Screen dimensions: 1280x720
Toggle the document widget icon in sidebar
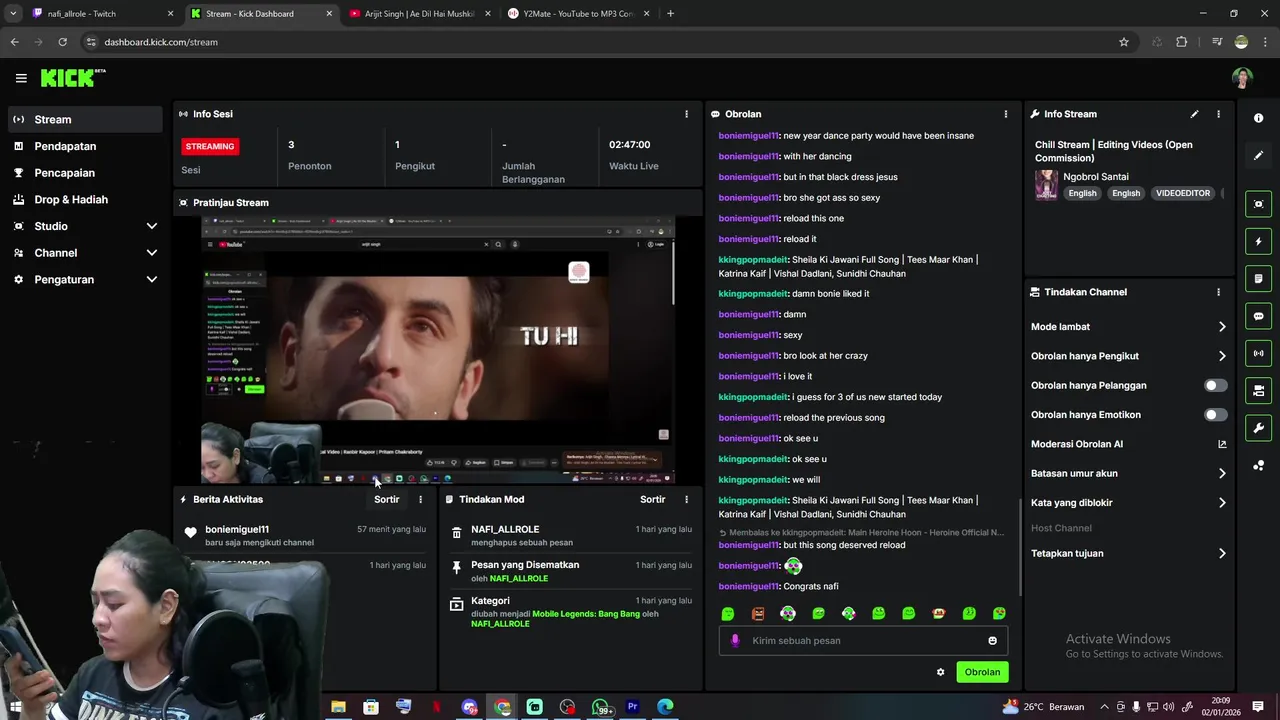[x=1258, y=278]
